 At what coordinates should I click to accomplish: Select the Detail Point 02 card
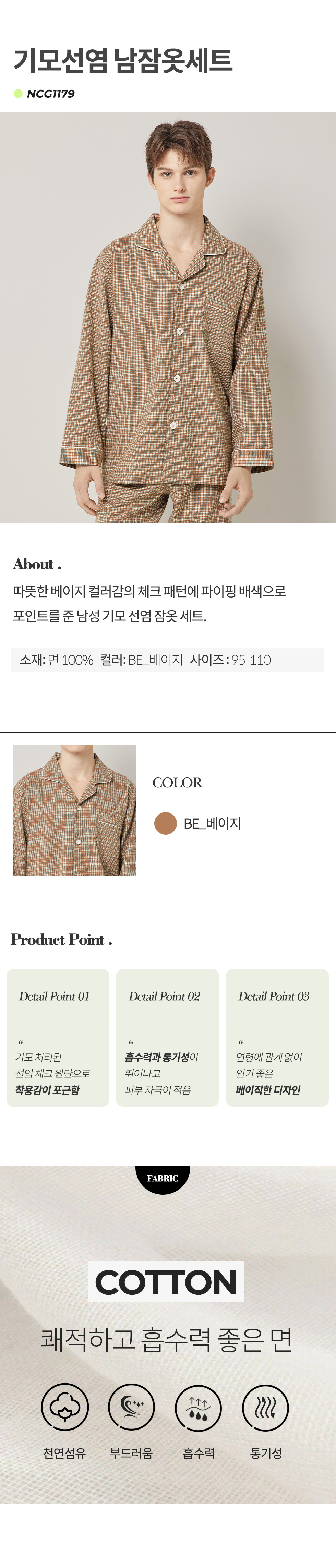tap(167, 1037)
